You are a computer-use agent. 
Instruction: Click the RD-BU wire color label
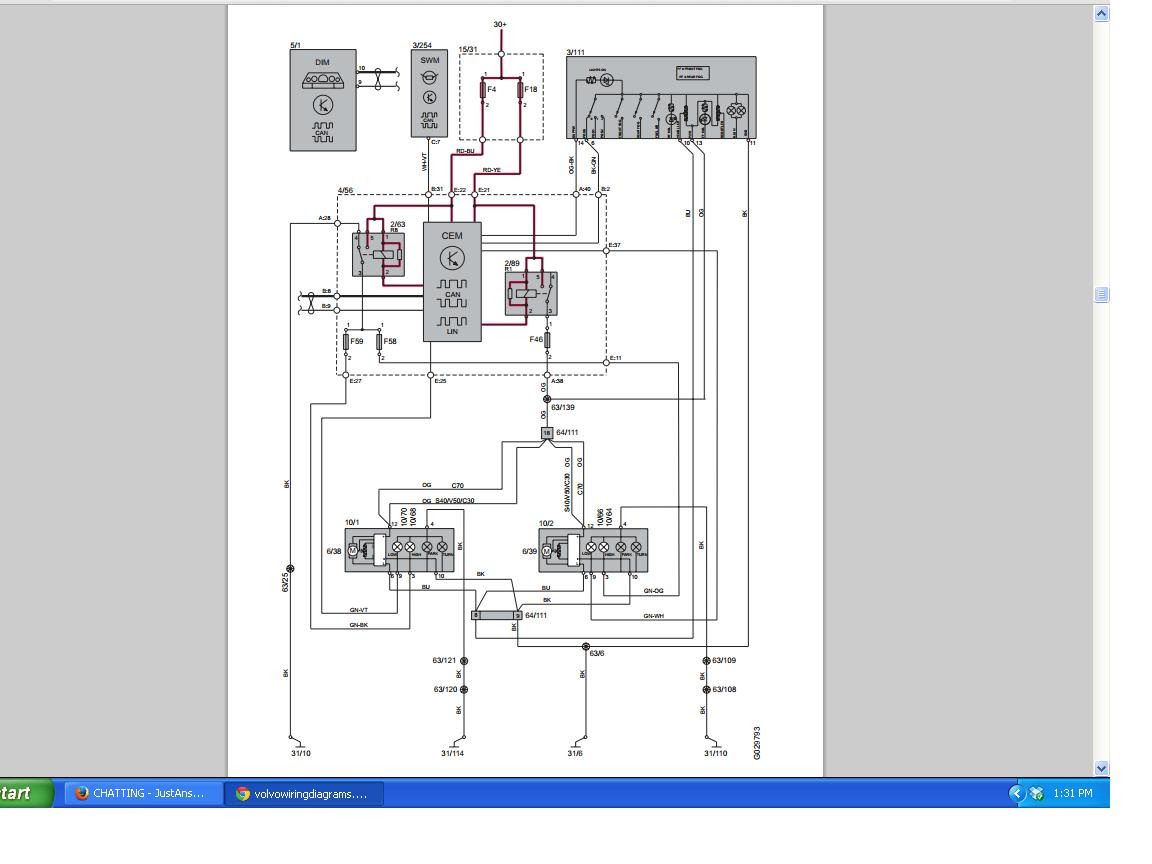pyautogui.click(x=465, y=151)
